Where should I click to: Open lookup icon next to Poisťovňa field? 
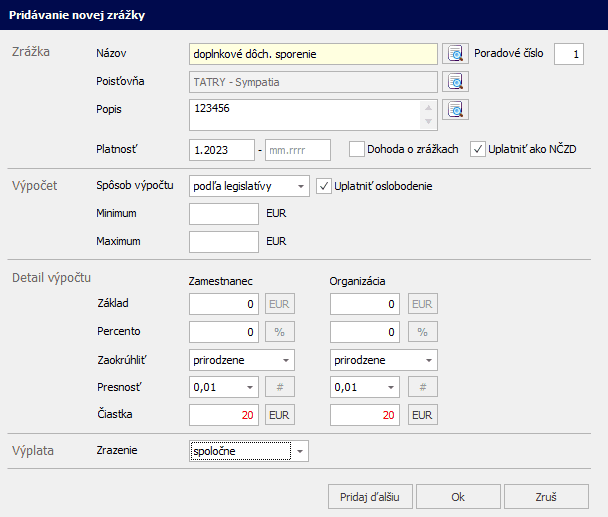456,82
